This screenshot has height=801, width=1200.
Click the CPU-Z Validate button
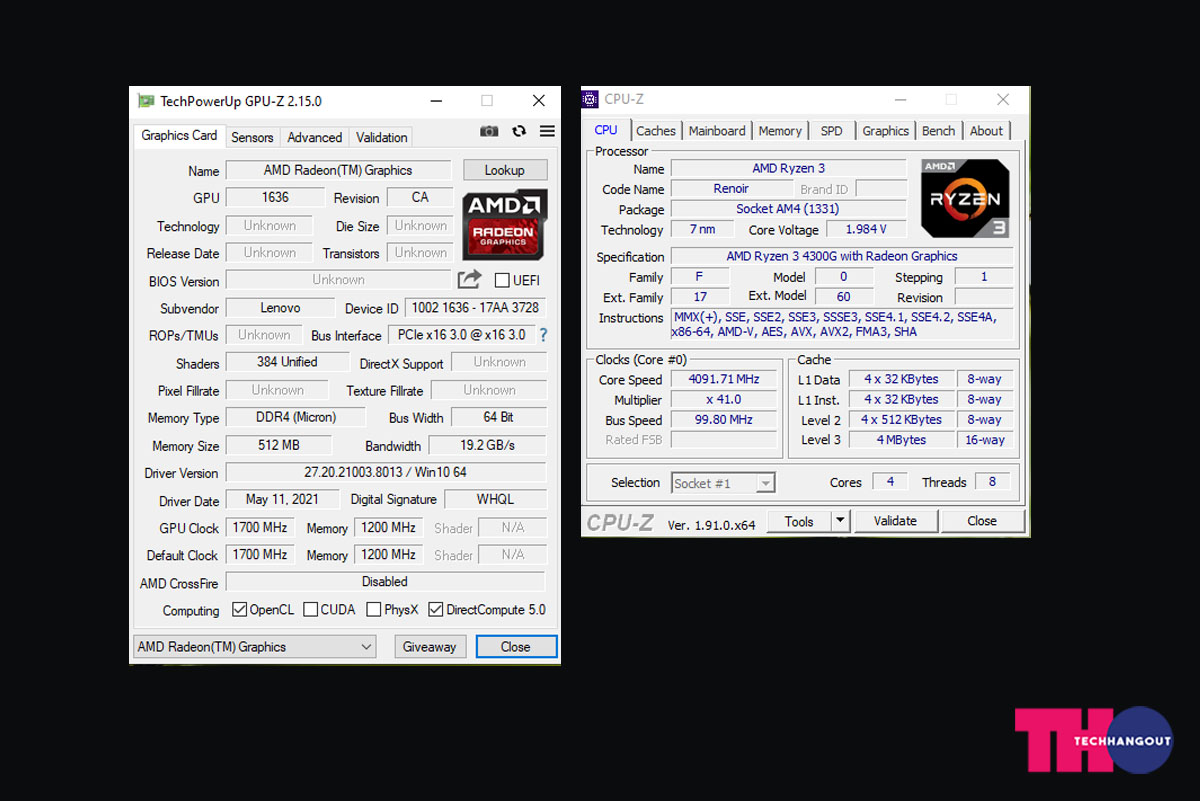point(895,521)
